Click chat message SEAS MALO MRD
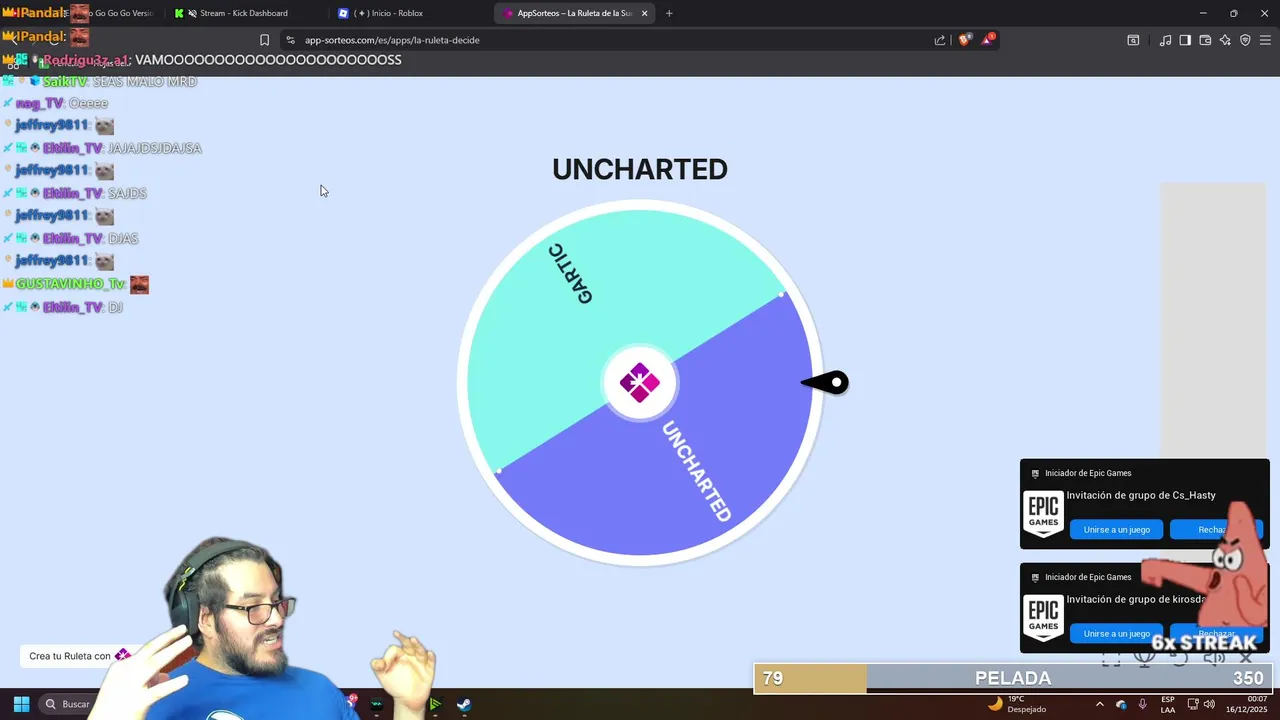Screen dimensions: 1280x720 [144, 81]
